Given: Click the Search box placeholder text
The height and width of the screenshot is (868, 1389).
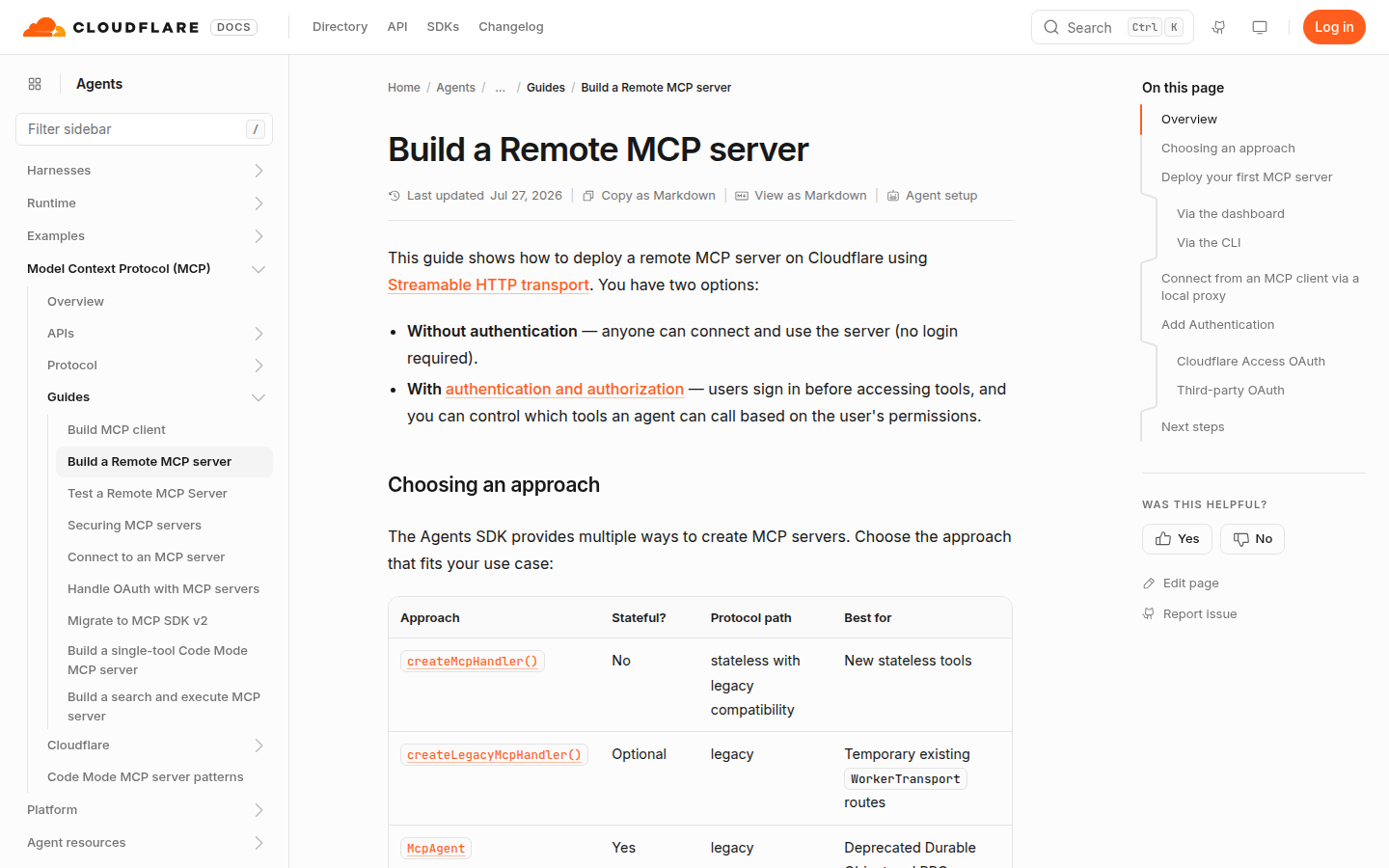Looking at the screenshot, I should click(1089, 28).
